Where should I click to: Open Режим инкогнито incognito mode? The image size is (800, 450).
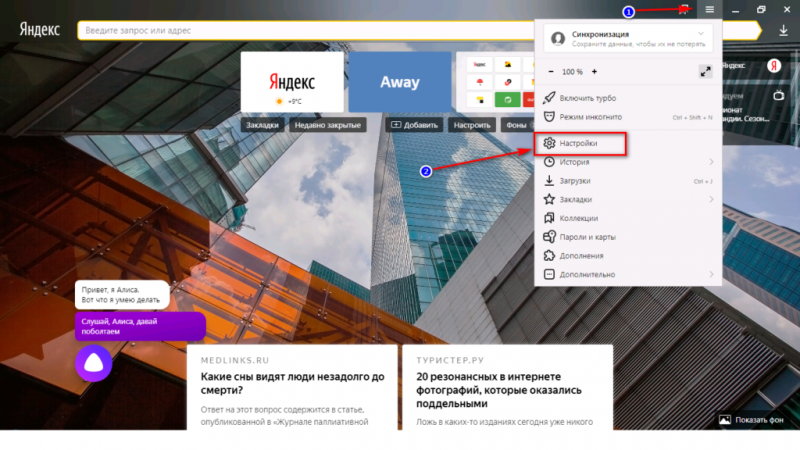coord(628,117)
